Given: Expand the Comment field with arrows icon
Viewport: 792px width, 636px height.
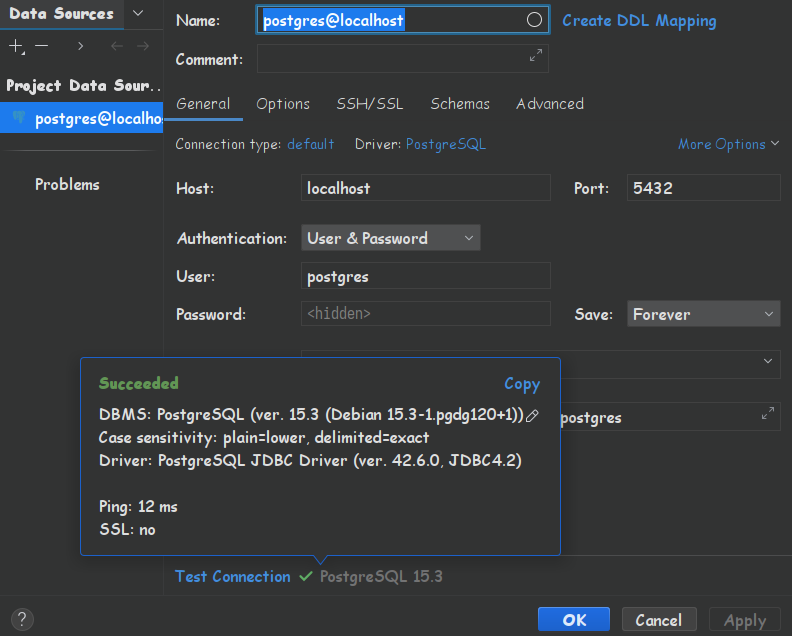Looking at the screenshot, I should click(536, 55).
